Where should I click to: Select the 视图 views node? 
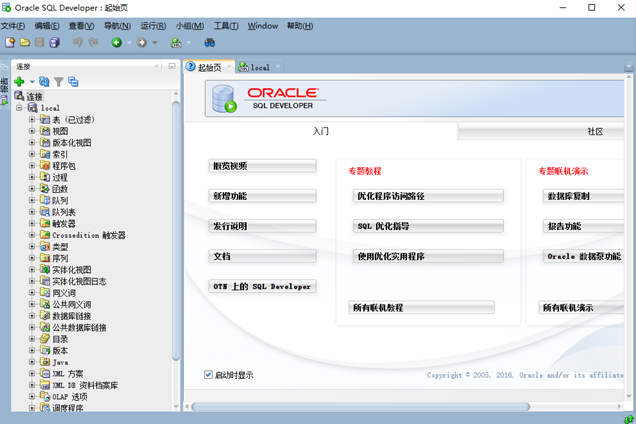(60, 131)
